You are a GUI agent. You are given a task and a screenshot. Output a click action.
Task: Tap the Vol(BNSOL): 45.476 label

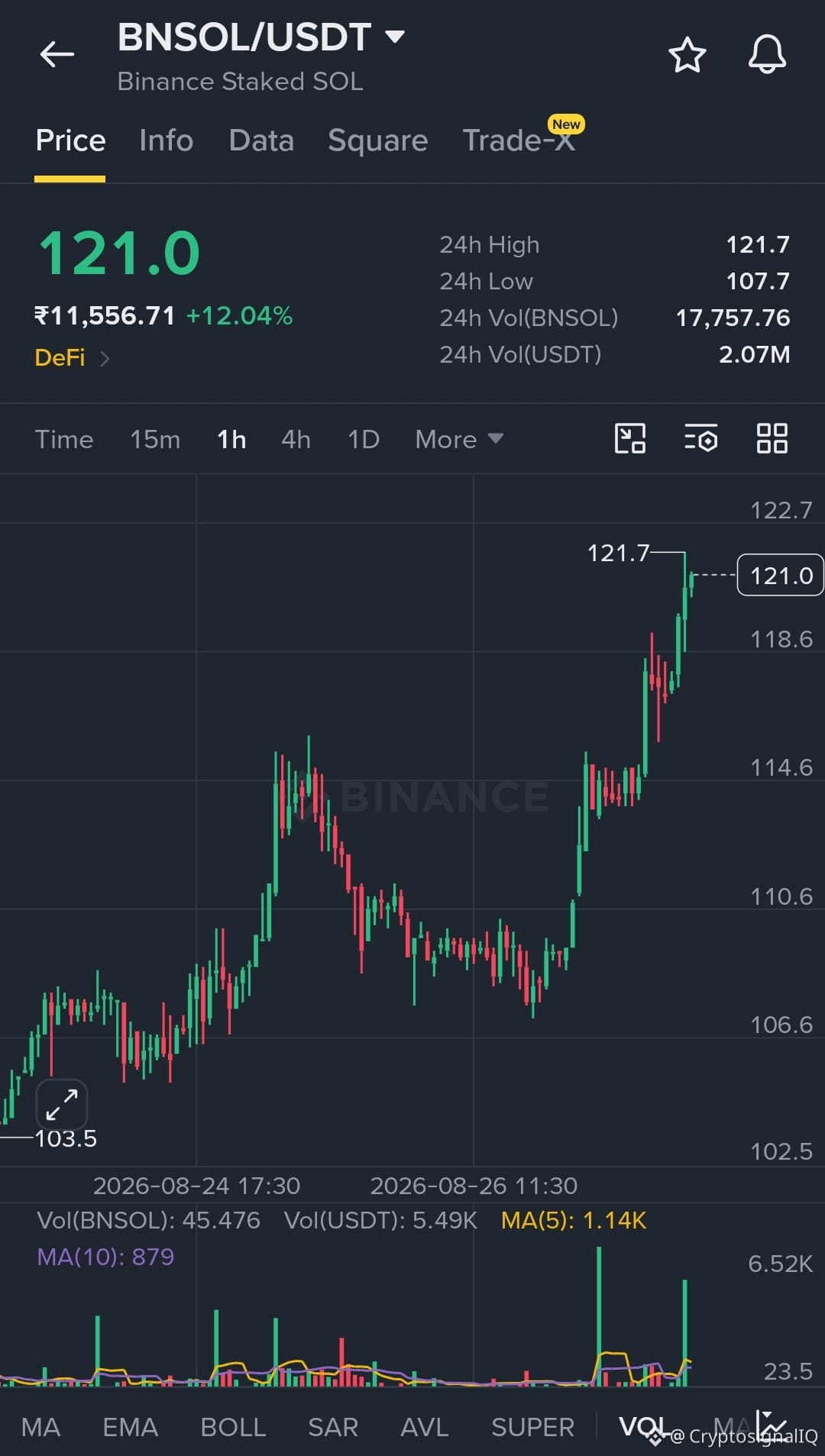148,1220
